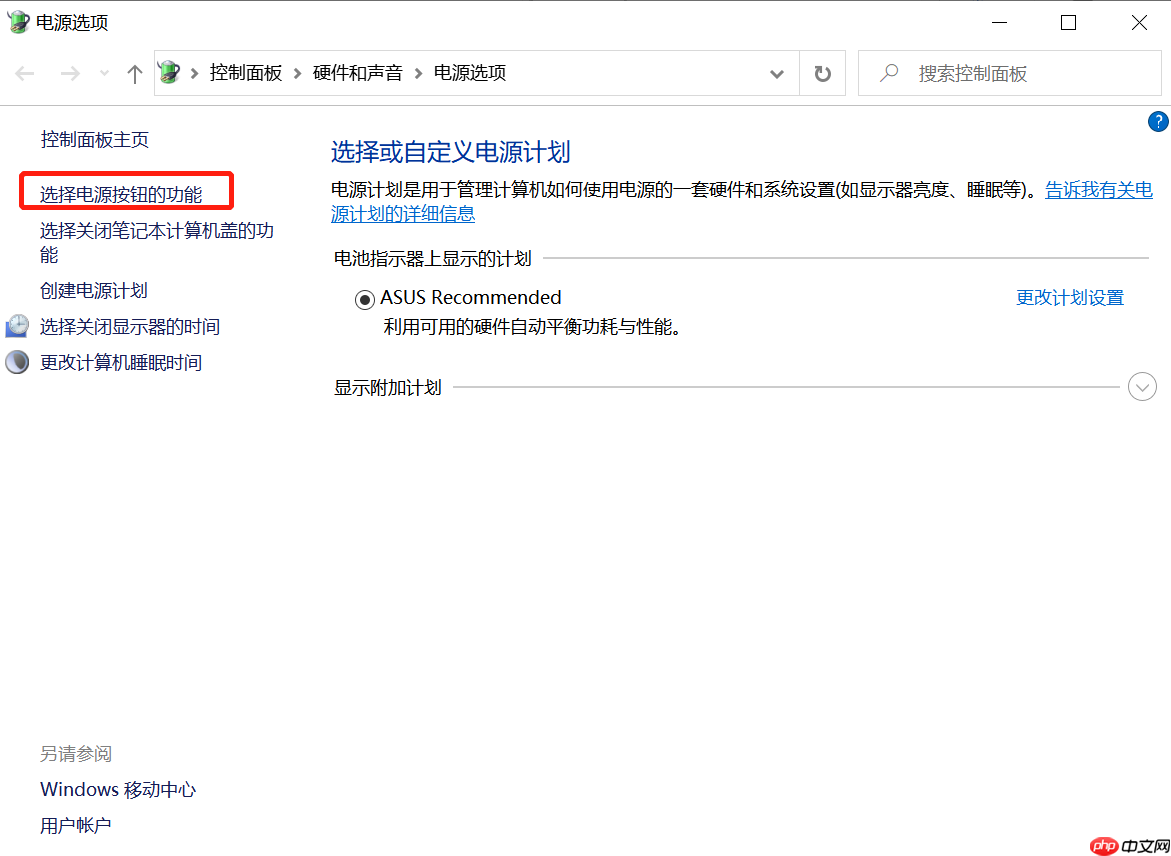Open 更改计划设置 for ASUS Recommended
The image size is (1171, 856).
click(1069, 298)
